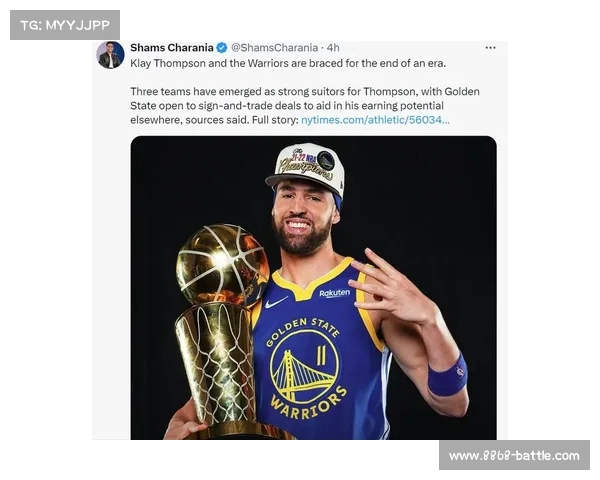Click the TG: MYYJJPP watermark label

tap(64, 25)
